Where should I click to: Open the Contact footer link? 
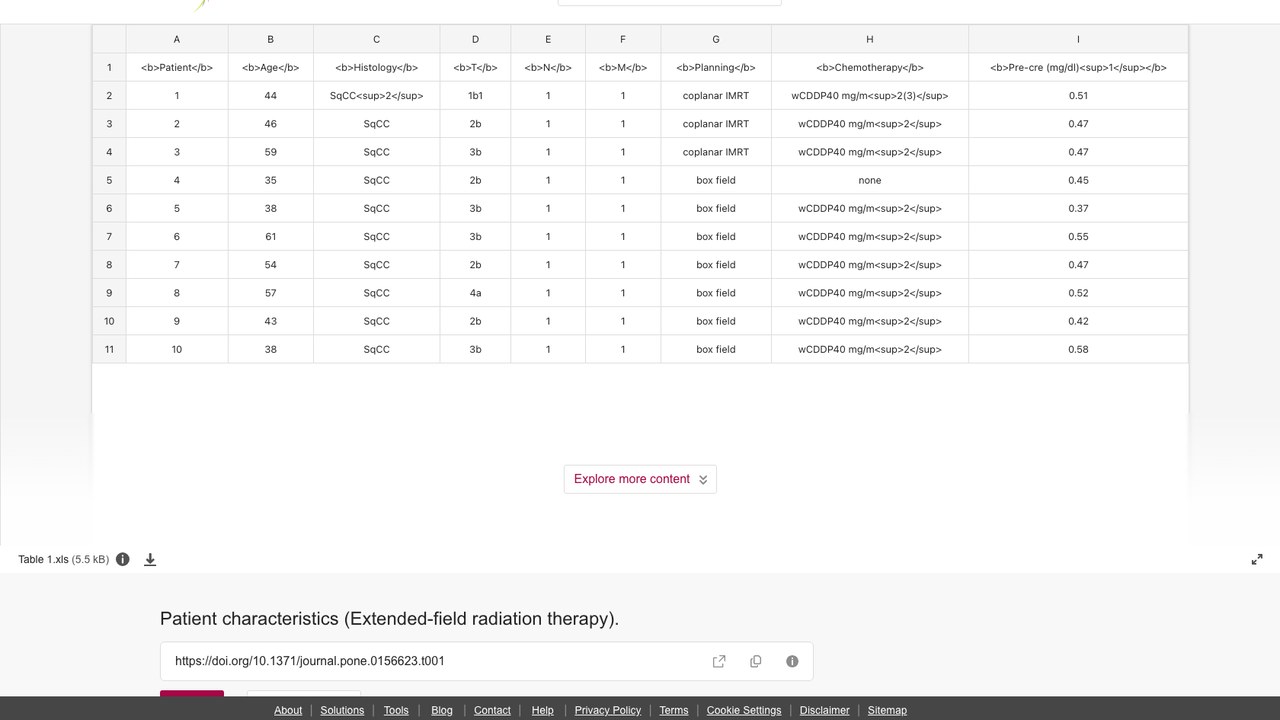click(x=492, y=710)
